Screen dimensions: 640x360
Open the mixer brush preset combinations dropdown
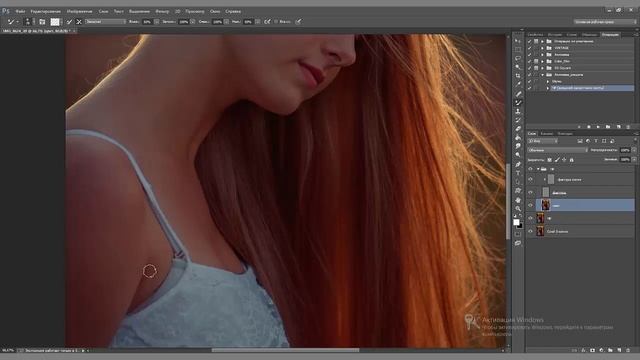coord(106,22)
